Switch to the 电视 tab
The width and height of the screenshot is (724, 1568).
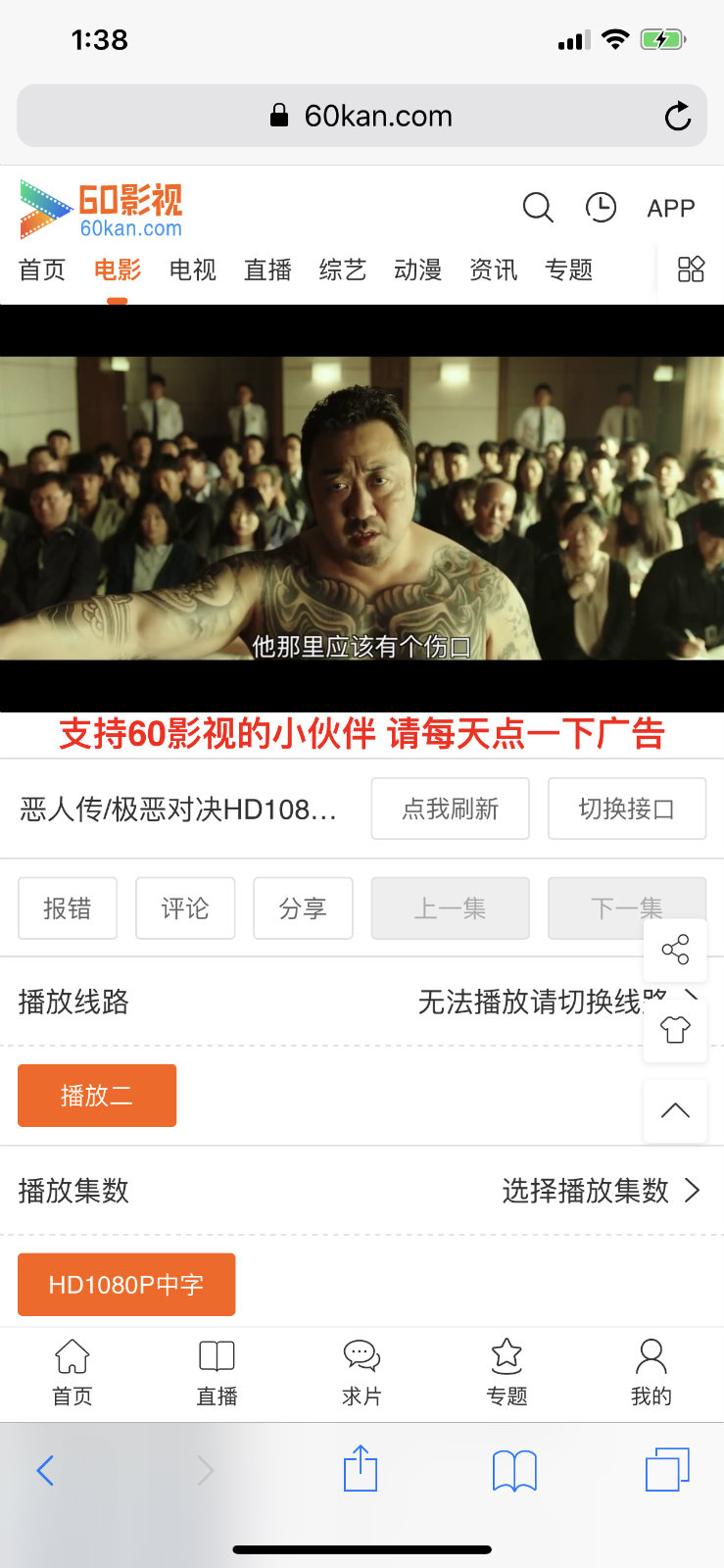(x=192, y=269)
